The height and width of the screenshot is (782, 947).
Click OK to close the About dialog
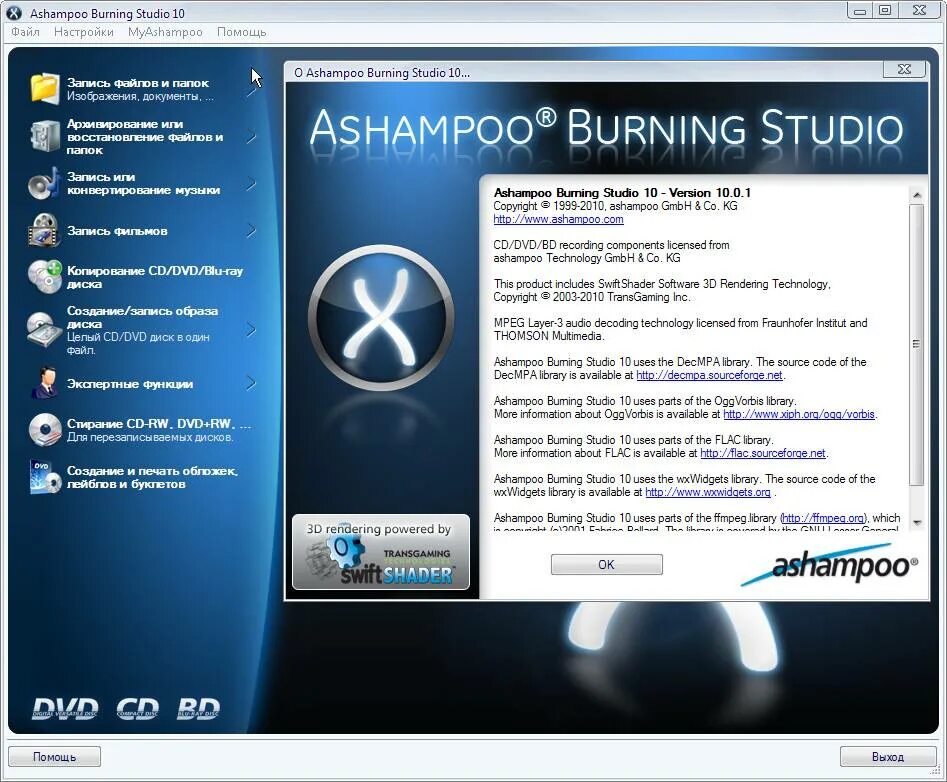point(606,565)
